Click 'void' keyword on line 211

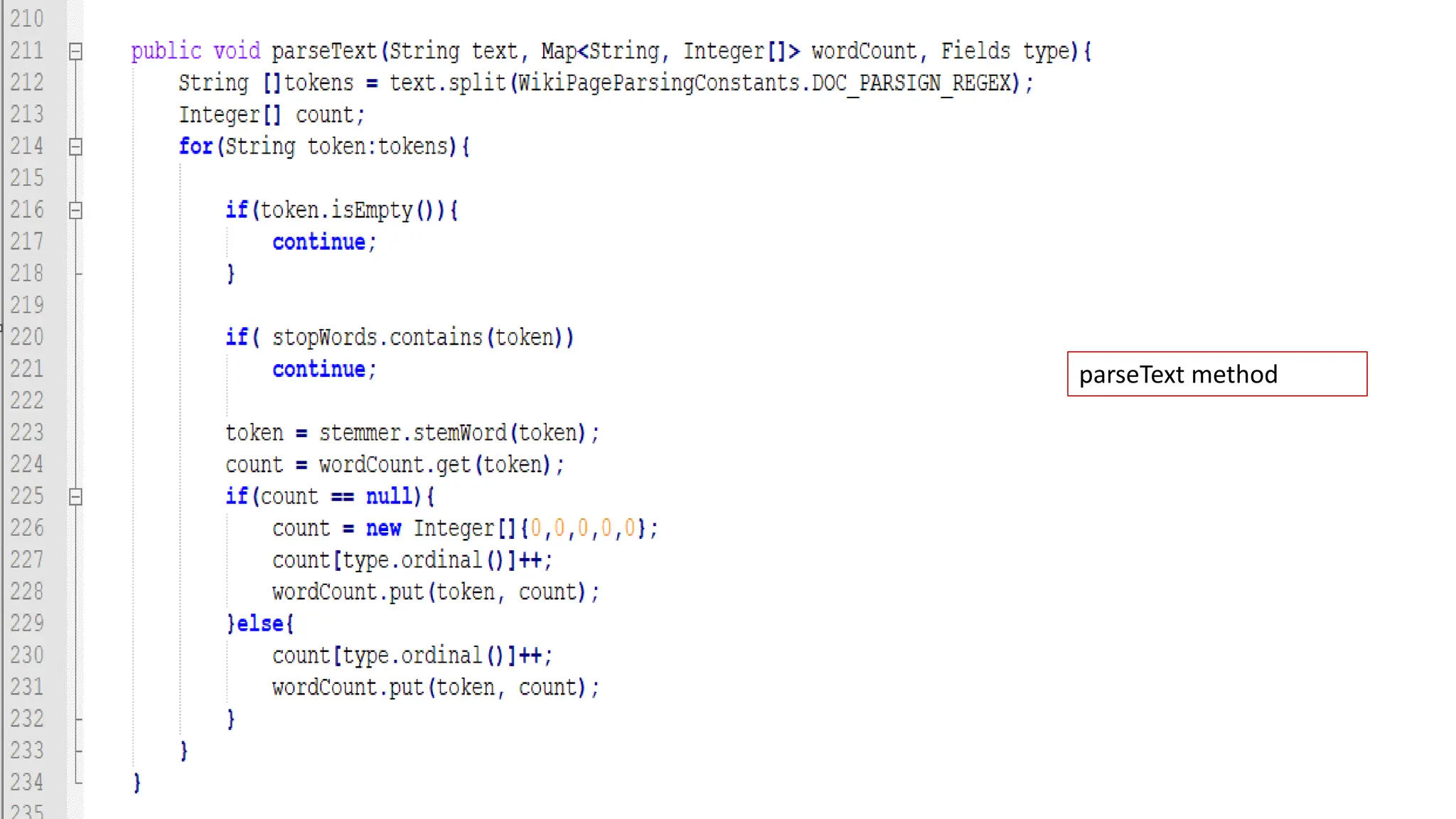tap(237, 51)
